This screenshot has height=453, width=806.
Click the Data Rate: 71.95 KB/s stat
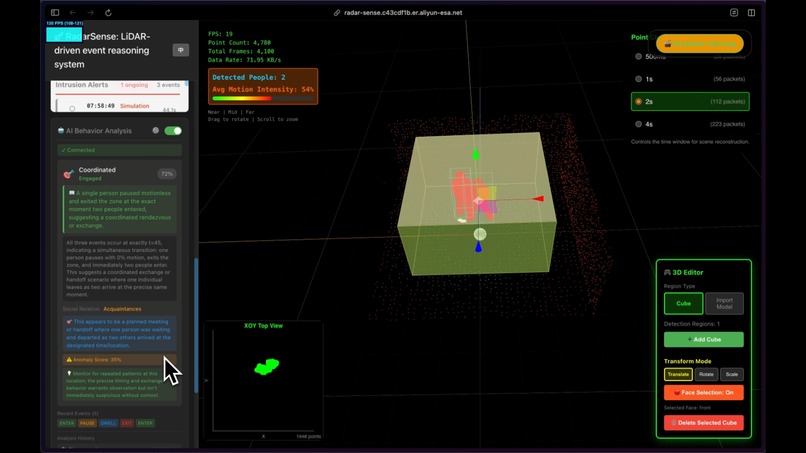click(244, 60)
